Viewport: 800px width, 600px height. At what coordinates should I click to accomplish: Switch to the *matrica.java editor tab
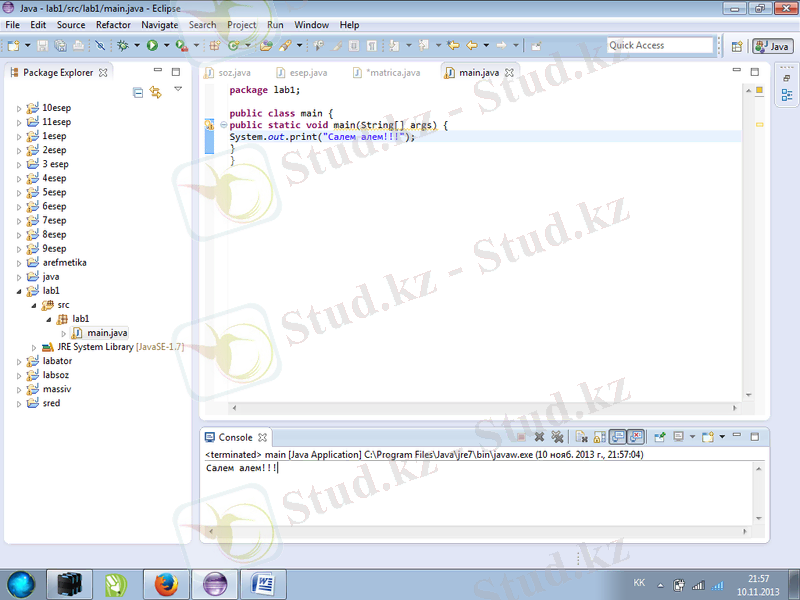[x=387, y=72]
